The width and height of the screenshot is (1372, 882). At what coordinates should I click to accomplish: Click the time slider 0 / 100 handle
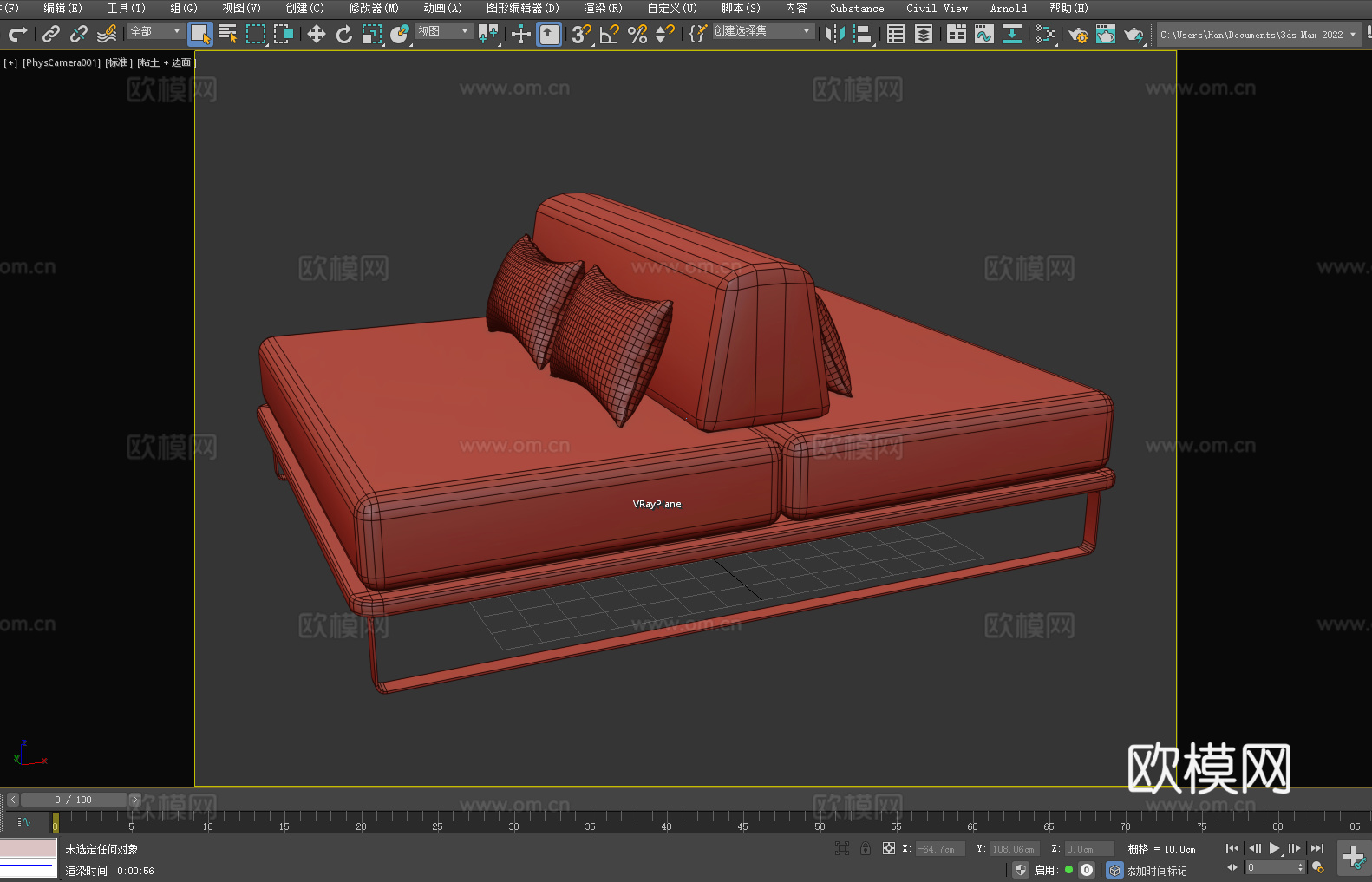pyautogui.click(x=74, y=800)
